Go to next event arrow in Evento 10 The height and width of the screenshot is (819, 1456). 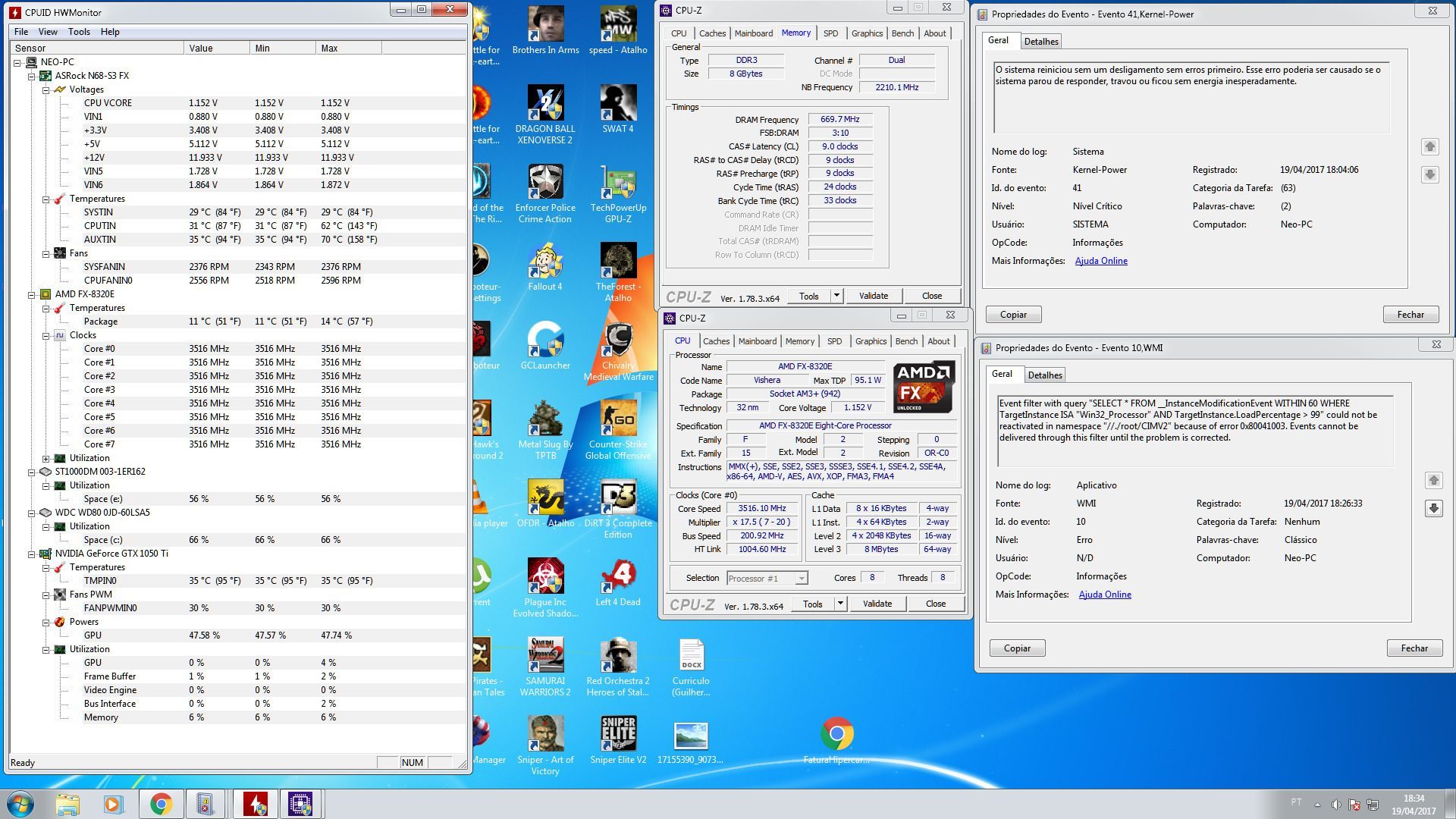(x=1433, y=508)
